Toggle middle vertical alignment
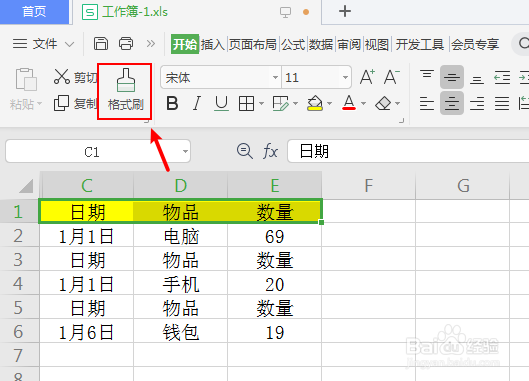This screenshot has width=529, height=381. click(x=452, y=77)
